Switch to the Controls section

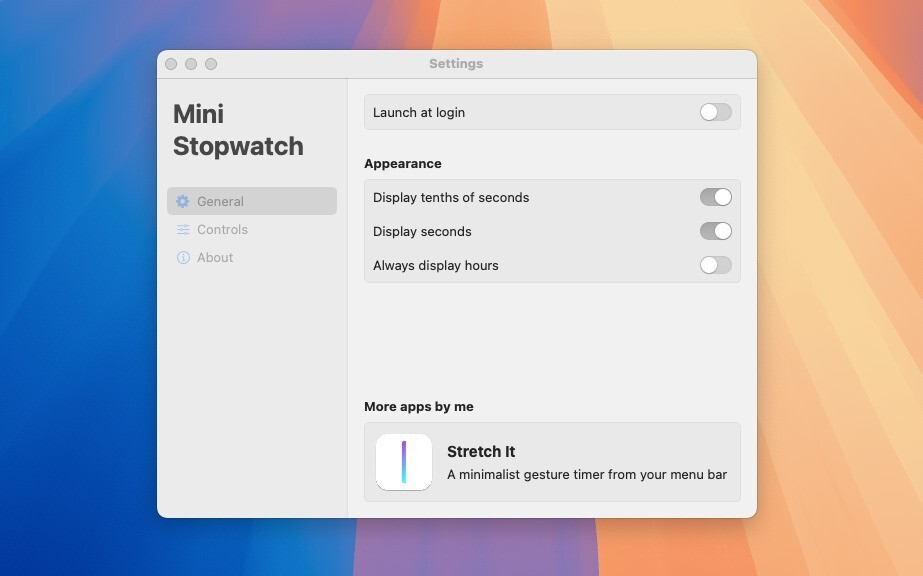coord(222,230)
